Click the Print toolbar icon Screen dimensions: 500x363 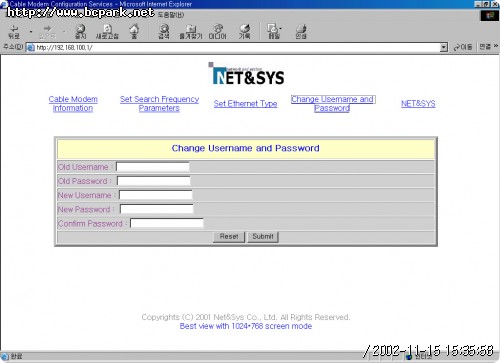[x=301, y=32]
